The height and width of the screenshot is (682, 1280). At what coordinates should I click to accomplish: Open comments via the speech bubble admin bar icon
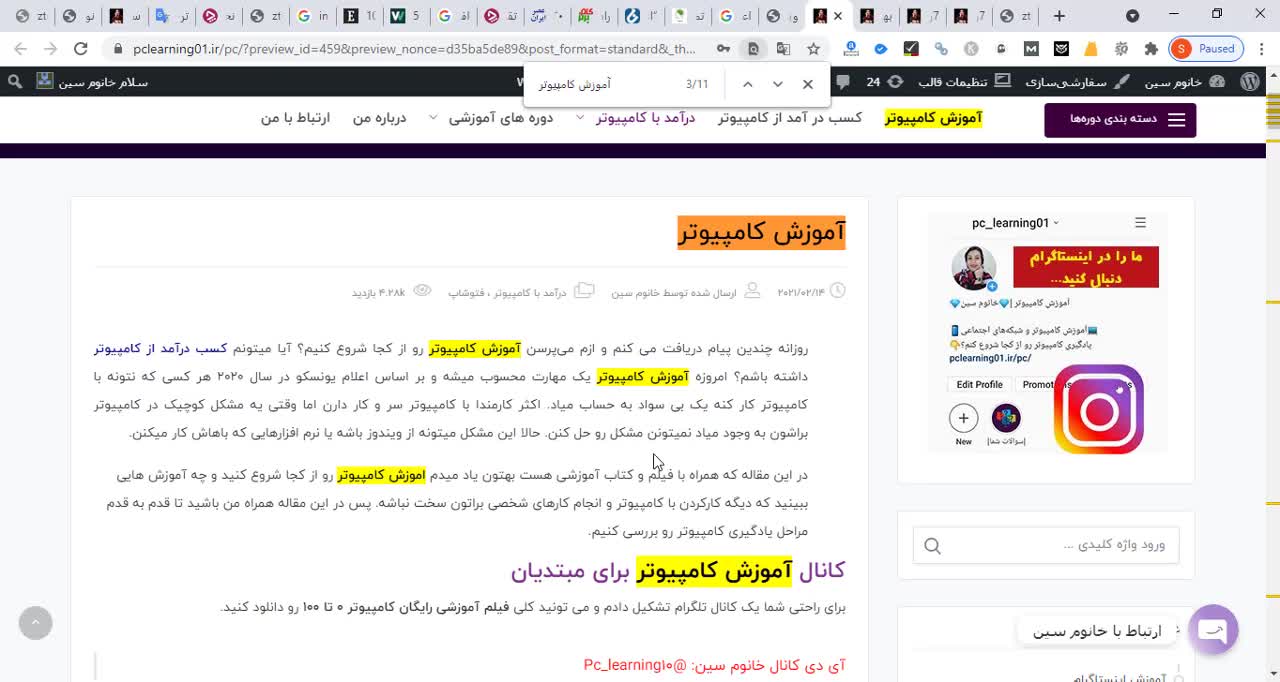click(x=845, y=82)
